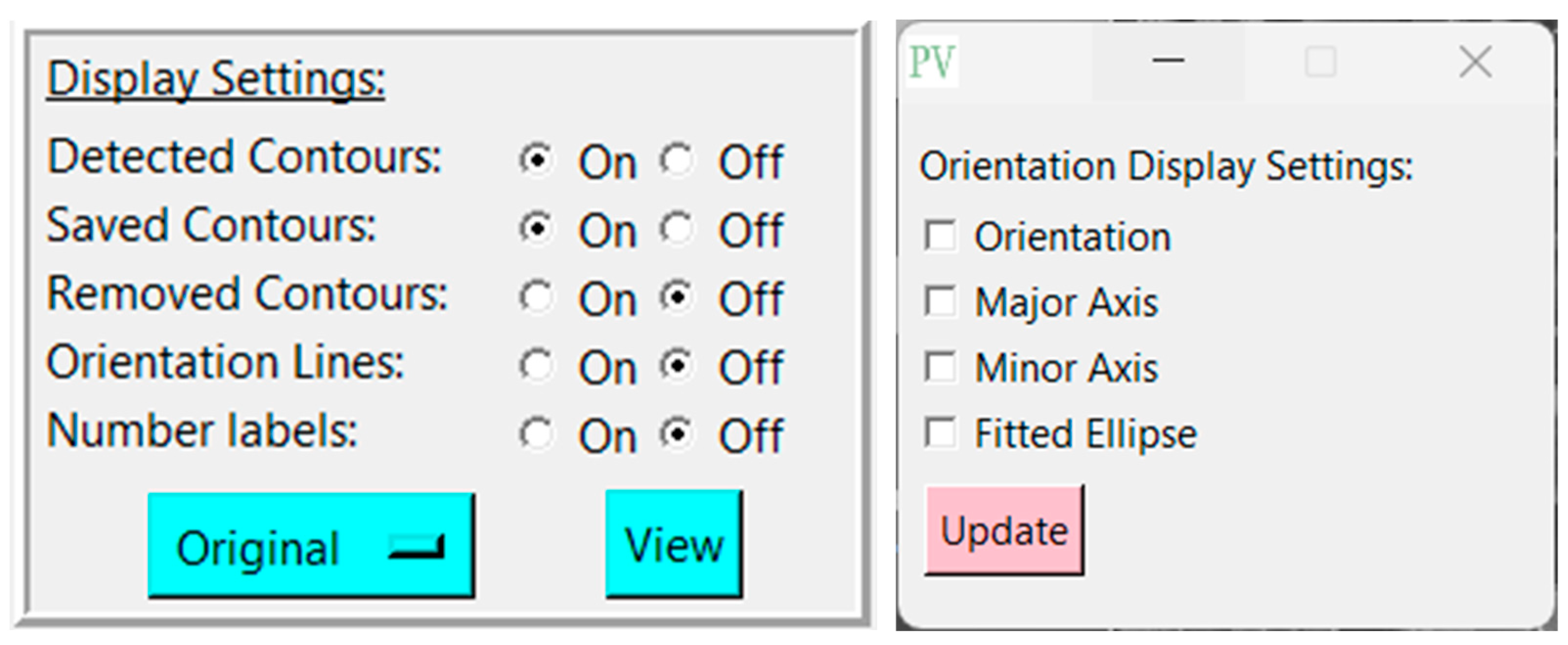This screenshot has width=1568, height=645.
Task: Click the PV app icon in title bar
Action: pyautogui.click(x=931, y=62)
